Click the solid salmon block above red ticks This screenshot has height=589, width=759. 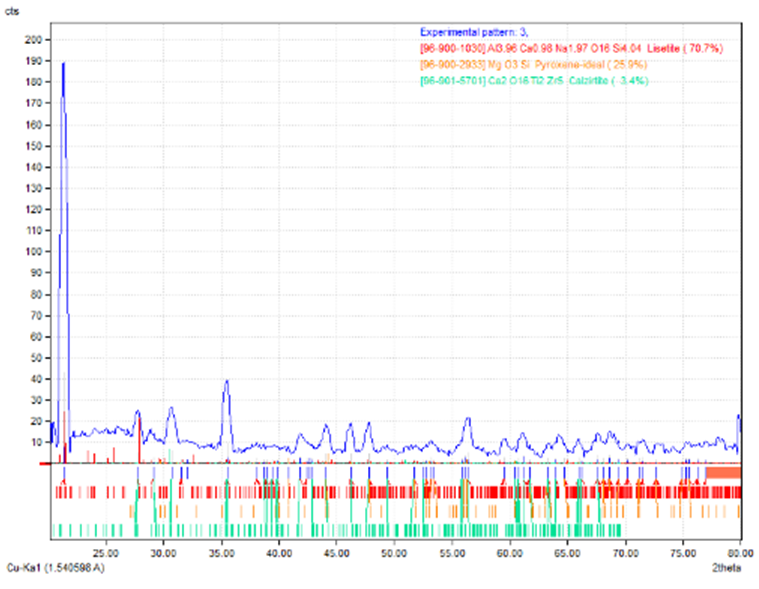(723, 472)
